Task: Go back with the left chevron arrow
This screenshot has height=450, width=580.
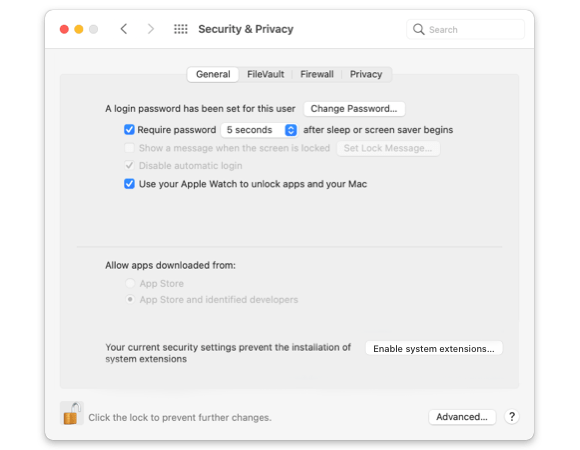Action: (124, 29)
